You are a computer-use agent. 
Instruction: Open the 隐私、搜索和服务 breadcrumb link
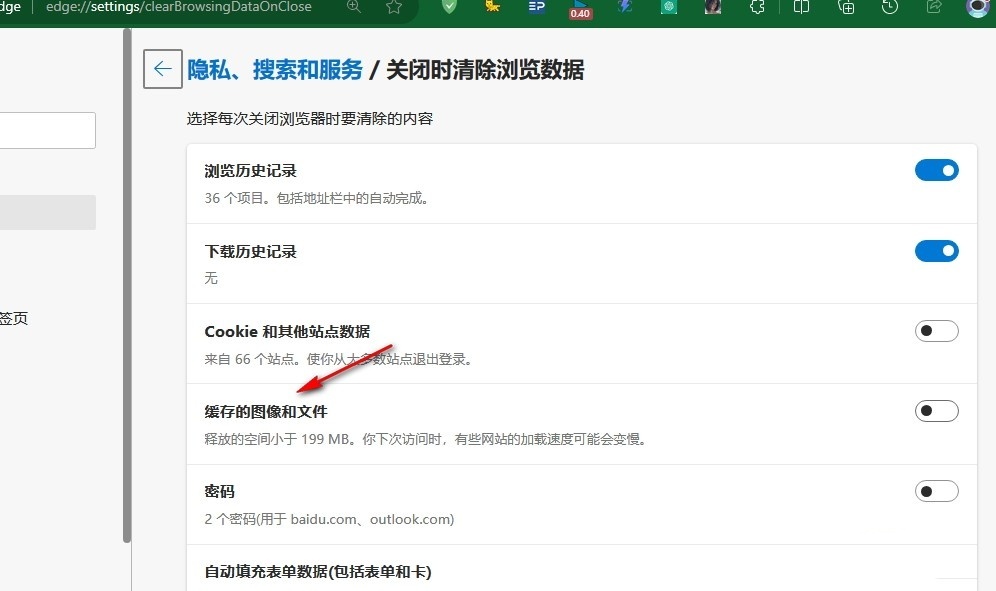coord(274,70)
